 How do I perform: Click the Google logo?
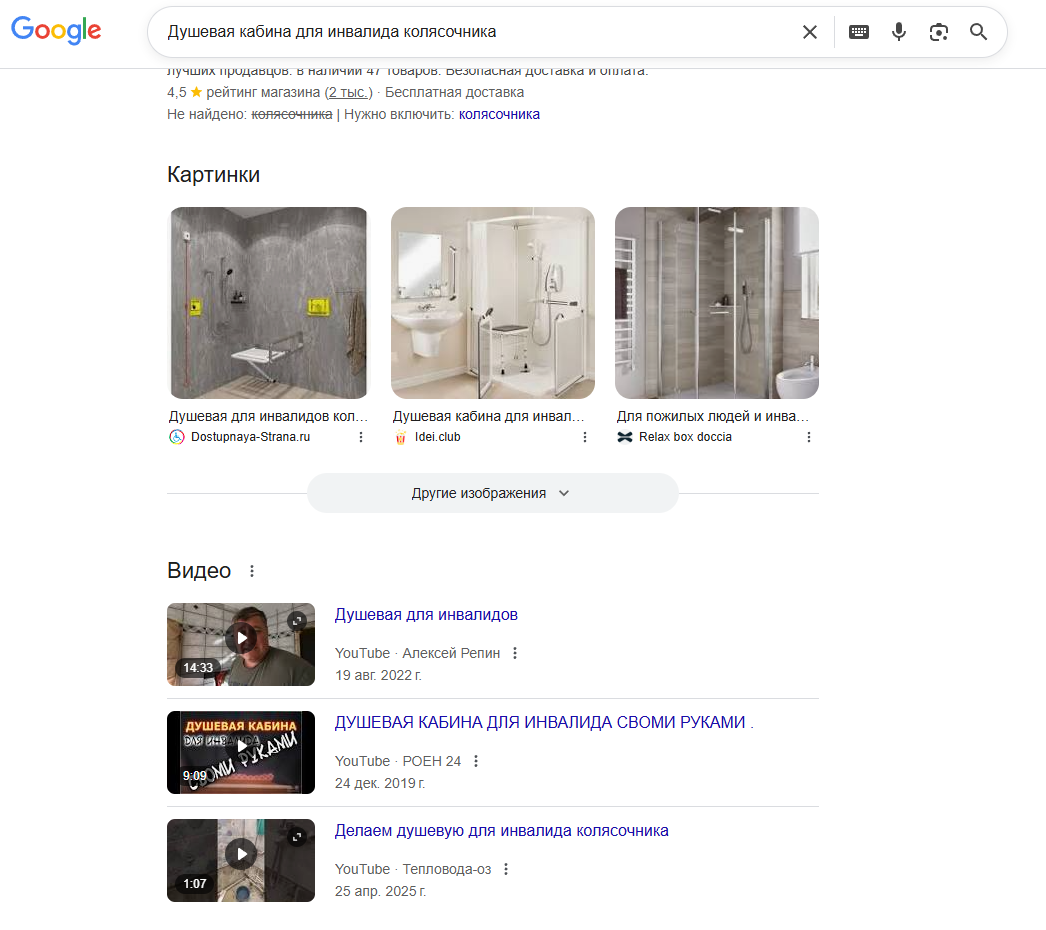pyautogui.click(x=56, y=31)
